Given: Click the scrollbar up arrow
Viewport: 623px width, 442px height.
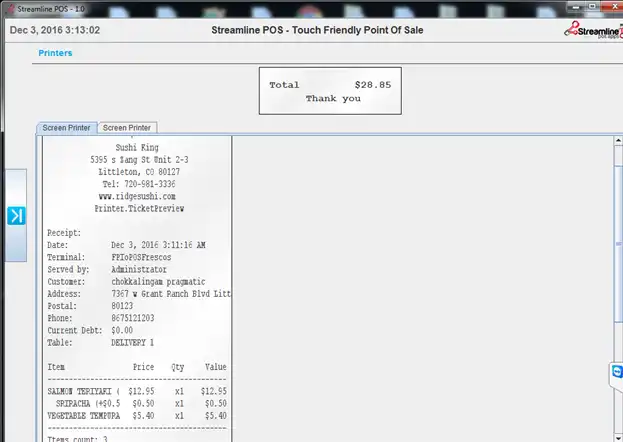Looking at the screenshot, I should (618, 140).
